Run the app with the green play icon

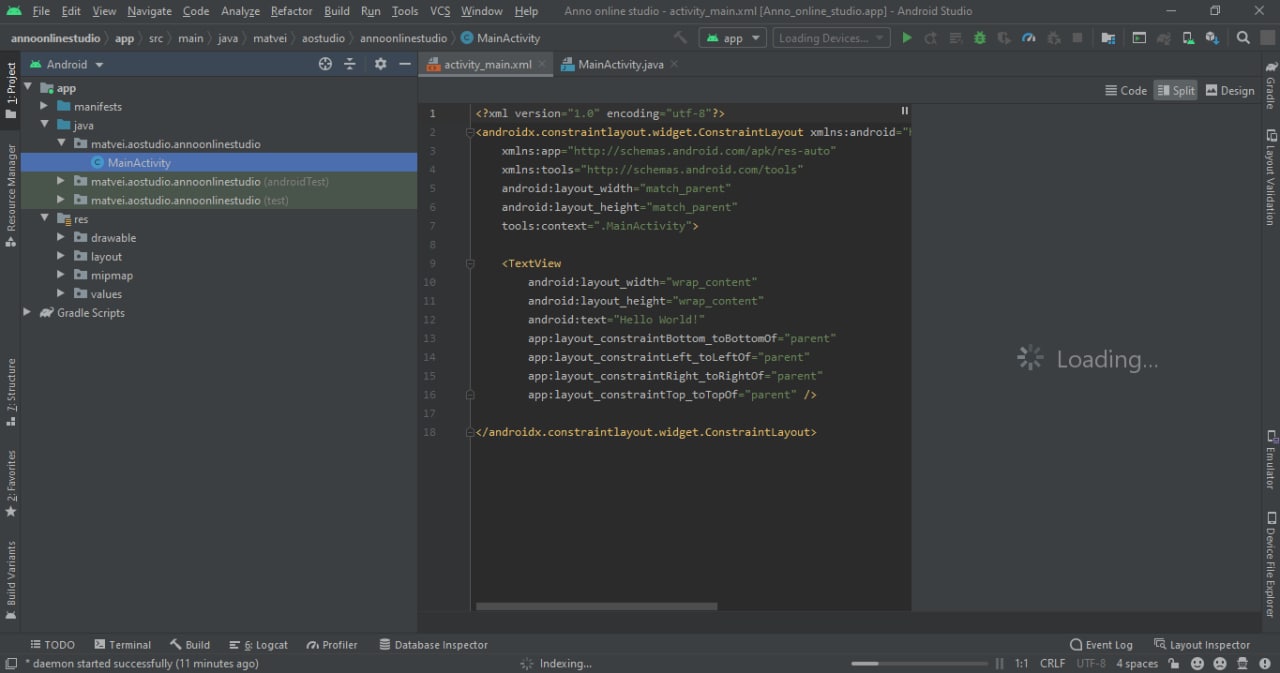click(x=907, y=38)
